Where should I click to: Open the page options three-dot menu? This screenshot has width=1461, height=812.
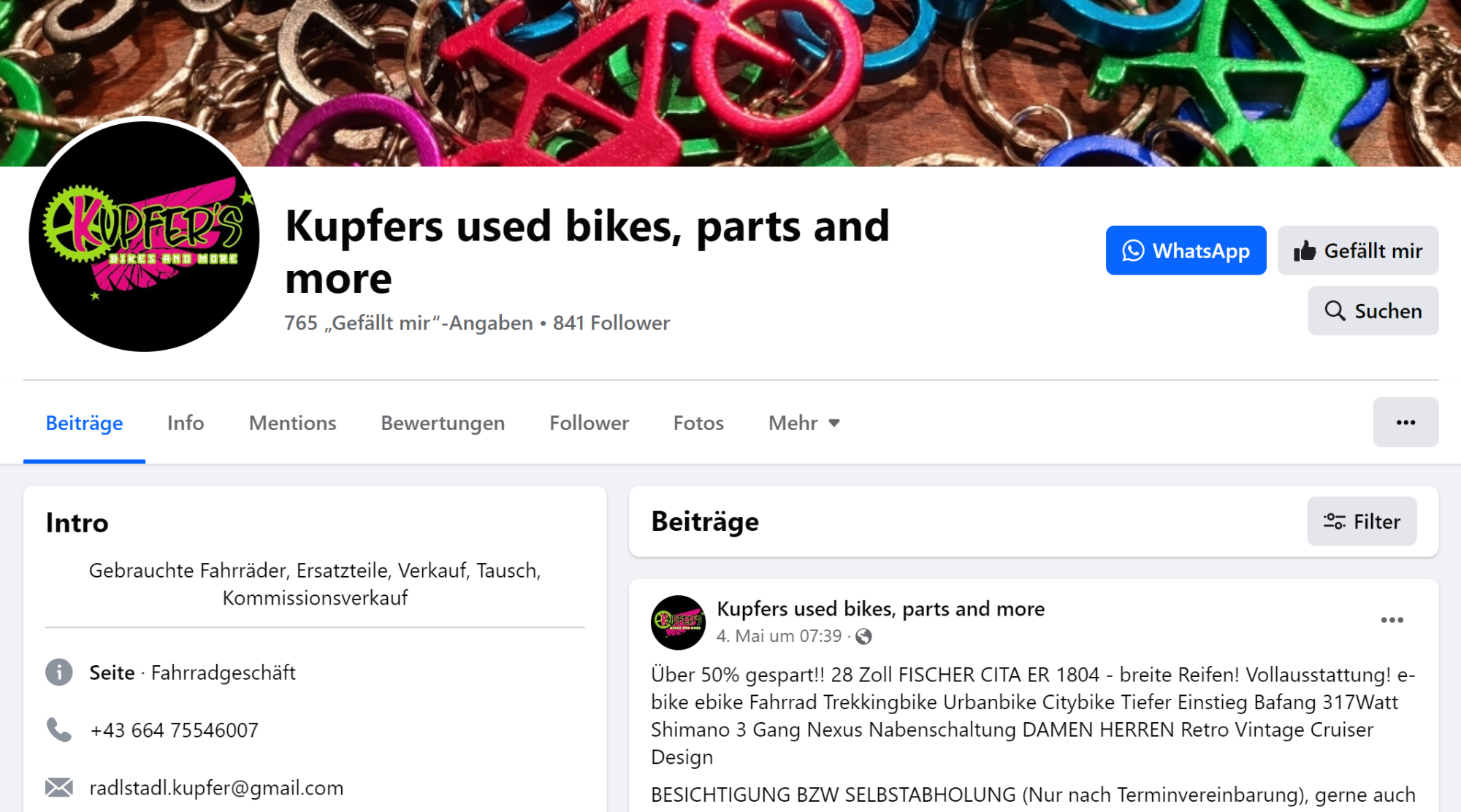pyautogui.click(x=1405, y=422)
